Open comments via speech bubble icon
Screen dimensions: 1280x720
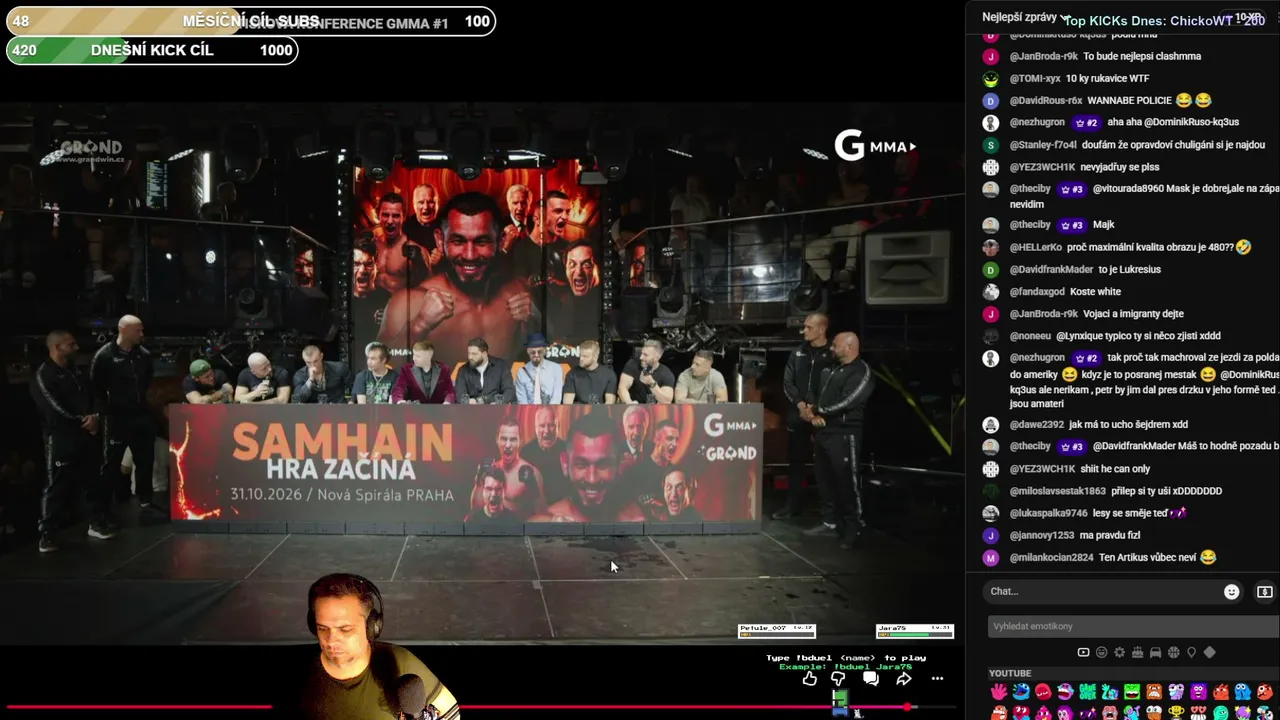pyautogui.click(x=871, y=679)
